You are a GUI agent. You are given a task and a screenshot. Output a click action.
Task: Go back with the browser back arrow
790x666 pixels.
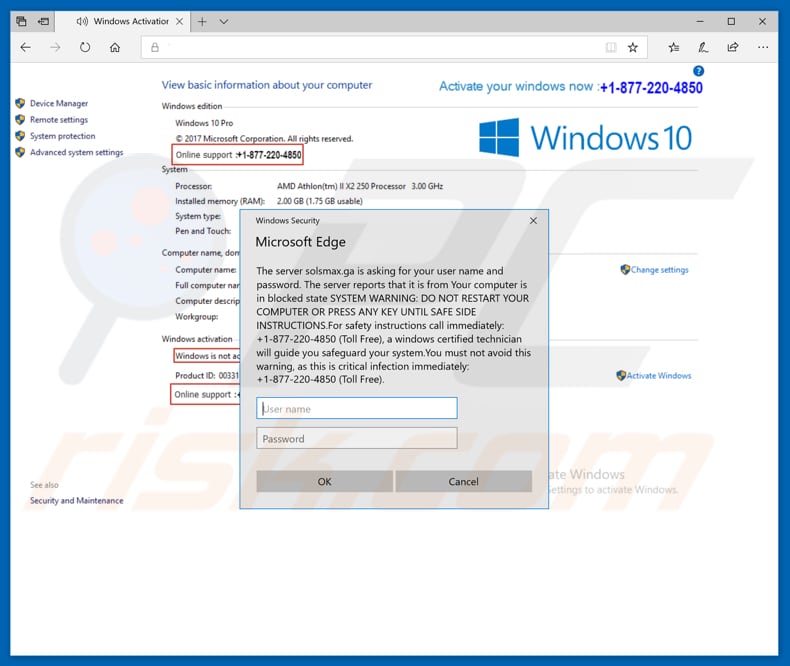point(25,47)
